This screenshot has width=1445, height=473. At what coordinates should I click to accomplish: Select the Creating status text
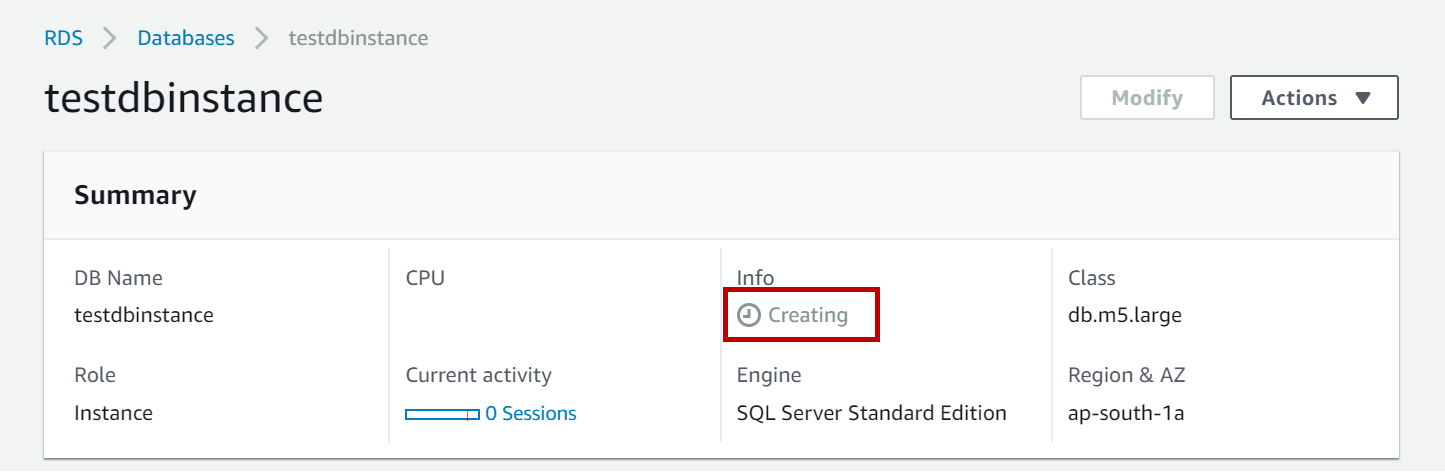808,316
